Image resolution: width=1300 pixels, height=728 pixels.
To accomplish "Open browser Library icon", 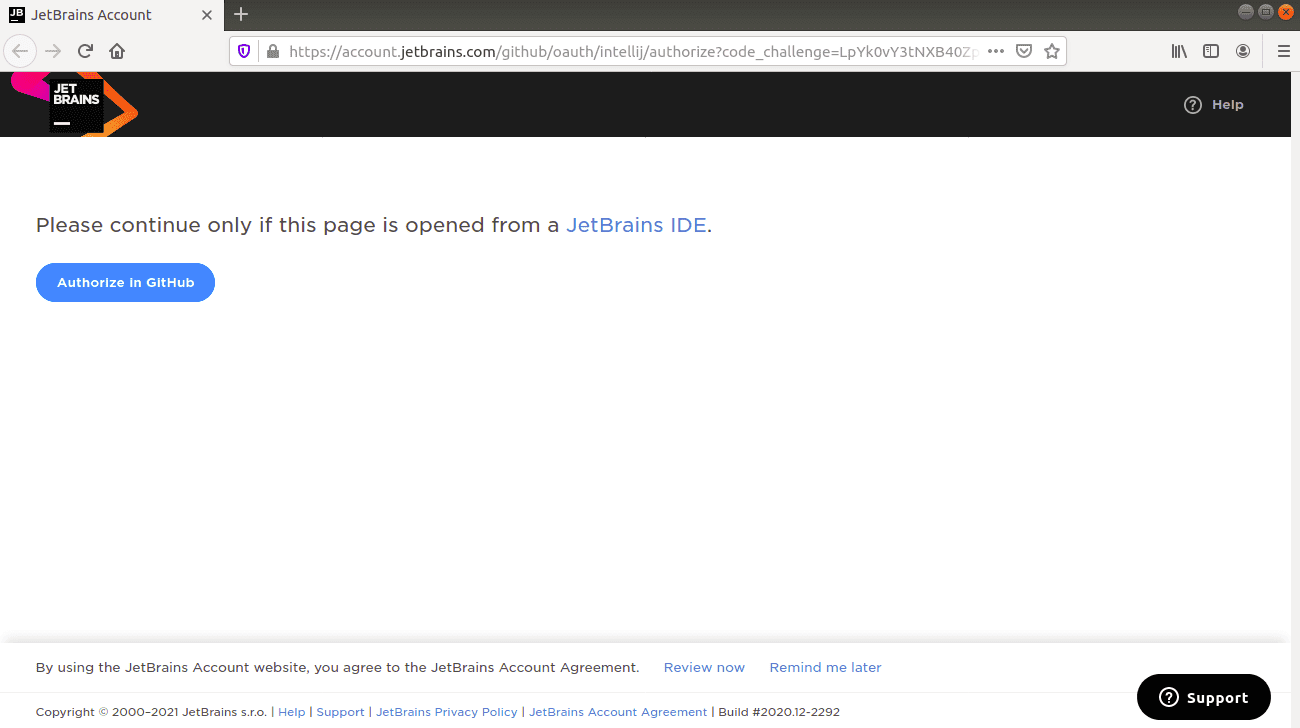I will tap(1179, 51).
